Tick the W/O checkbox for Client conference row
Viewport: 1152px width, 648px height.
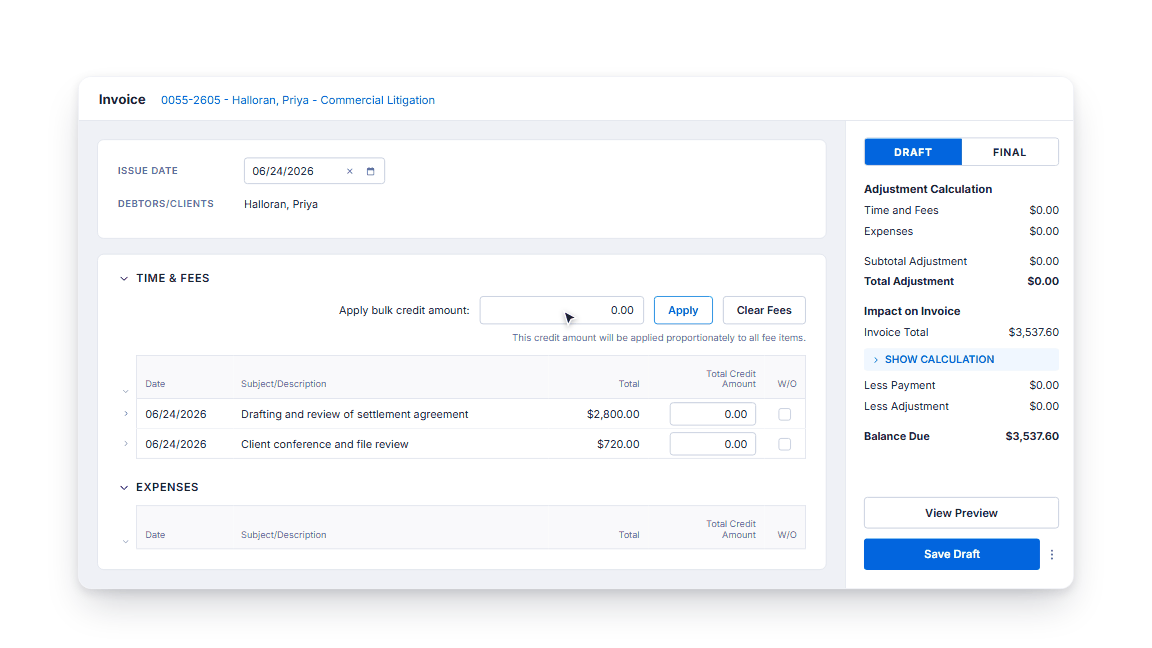[x=785, y=444]
